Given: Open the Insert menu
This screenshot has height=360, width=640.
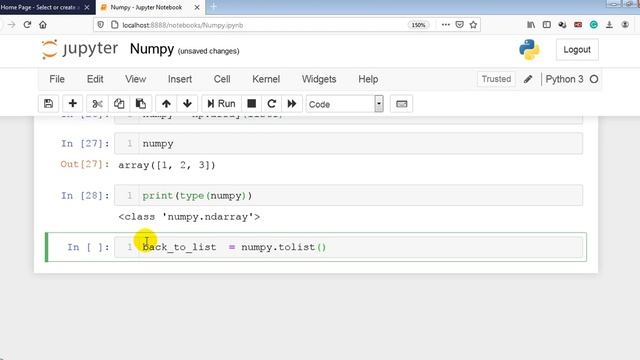Looking at the screenshot, I should (180, 79).
